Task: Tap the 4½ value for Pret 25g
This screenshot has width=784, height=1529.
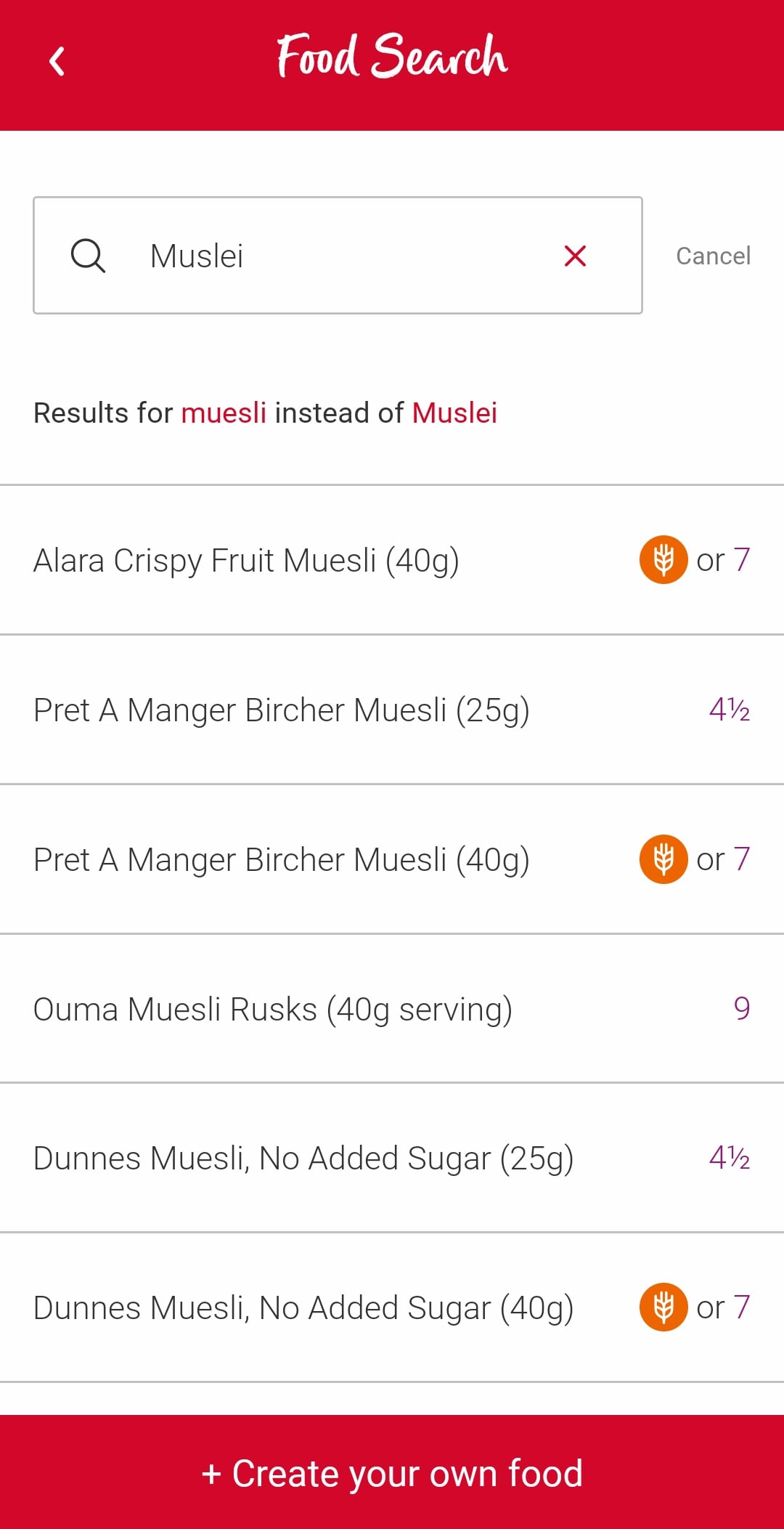Action: 729,709
